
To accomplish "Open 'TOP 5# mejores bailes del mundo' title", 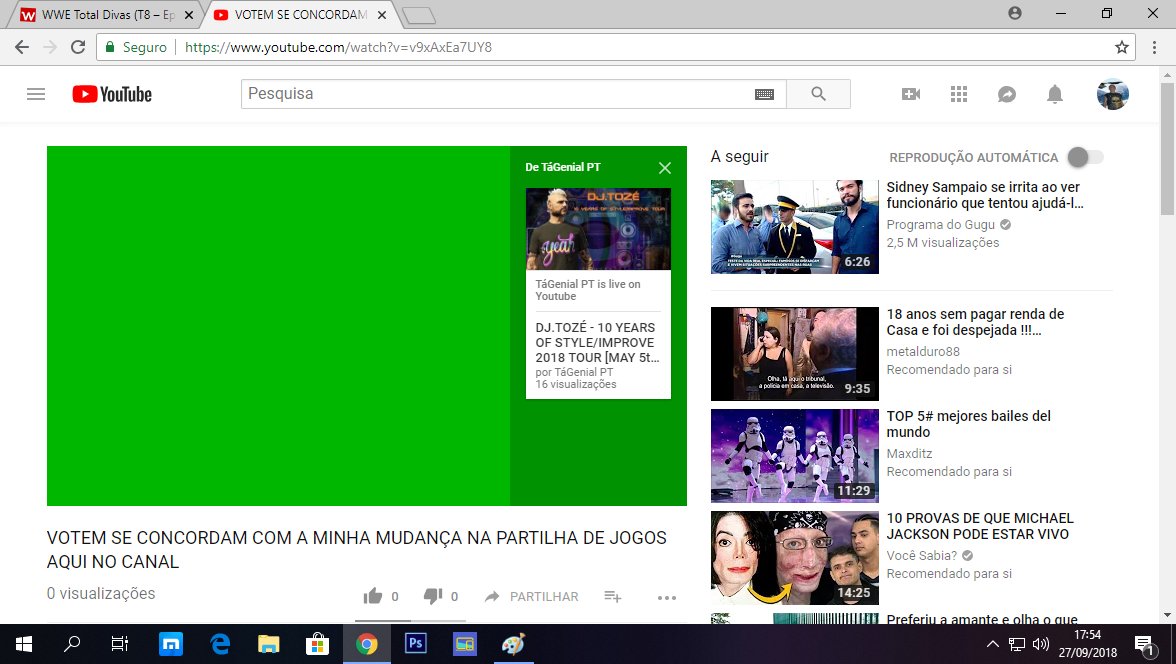I will coord(968,424).
